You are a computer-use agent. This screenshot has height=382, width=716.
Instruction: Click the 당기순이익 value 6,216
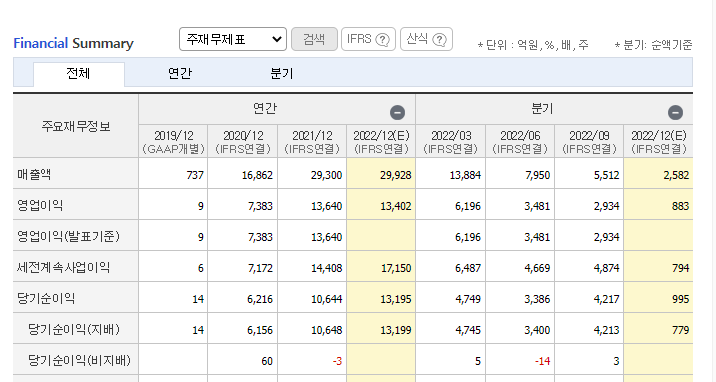pyautogui.click(x=260, y=299)
